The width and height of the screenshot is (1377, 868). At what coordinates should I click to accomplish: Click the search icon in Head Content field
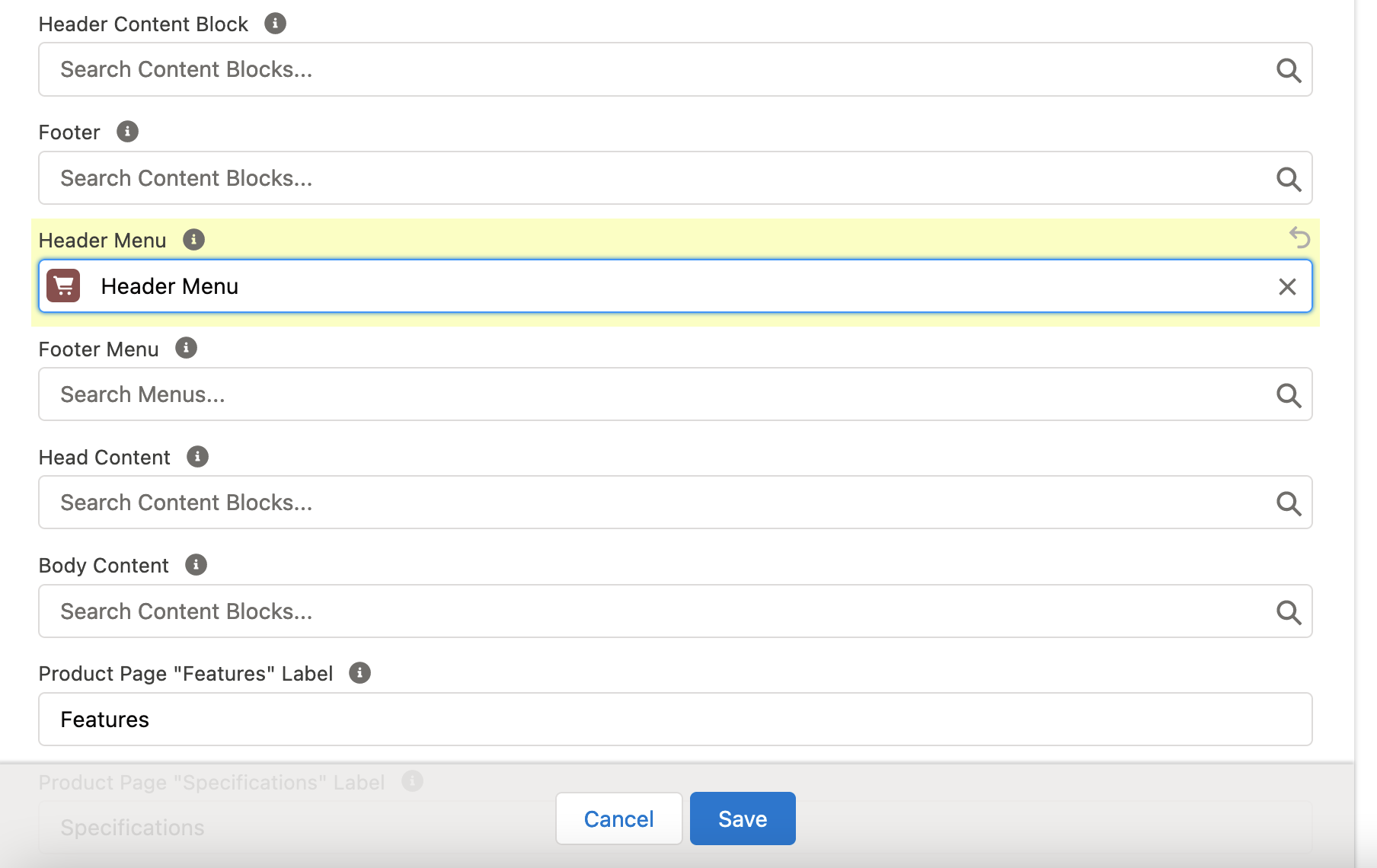coord(1289,503)
